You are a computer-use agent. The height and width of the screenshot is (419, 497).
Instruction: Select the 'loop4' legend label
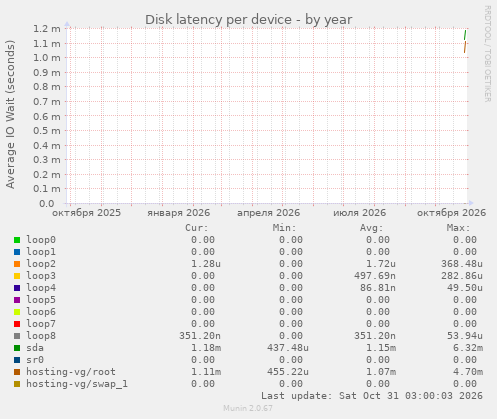pyautogui.click(x=41, y=288)
